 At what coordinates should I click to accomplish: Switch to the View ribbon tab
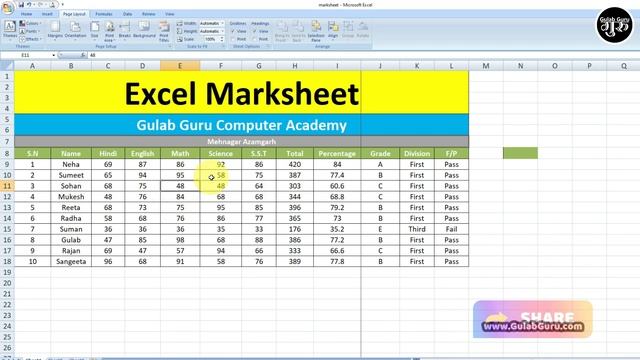170,14
